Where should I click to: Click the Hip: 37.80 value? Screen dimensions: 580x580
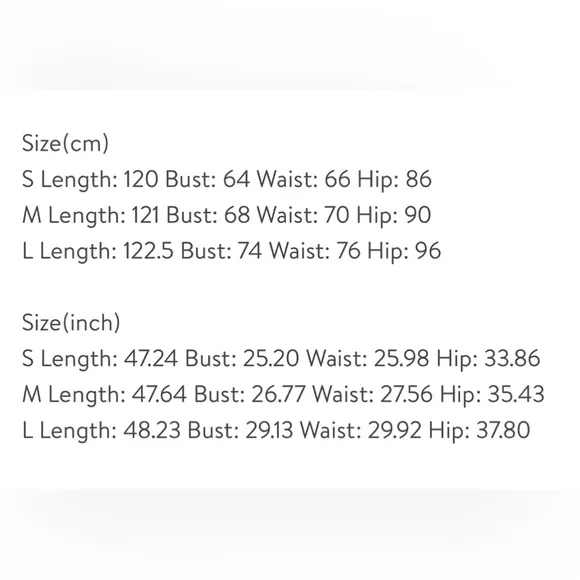pos(480,431)
